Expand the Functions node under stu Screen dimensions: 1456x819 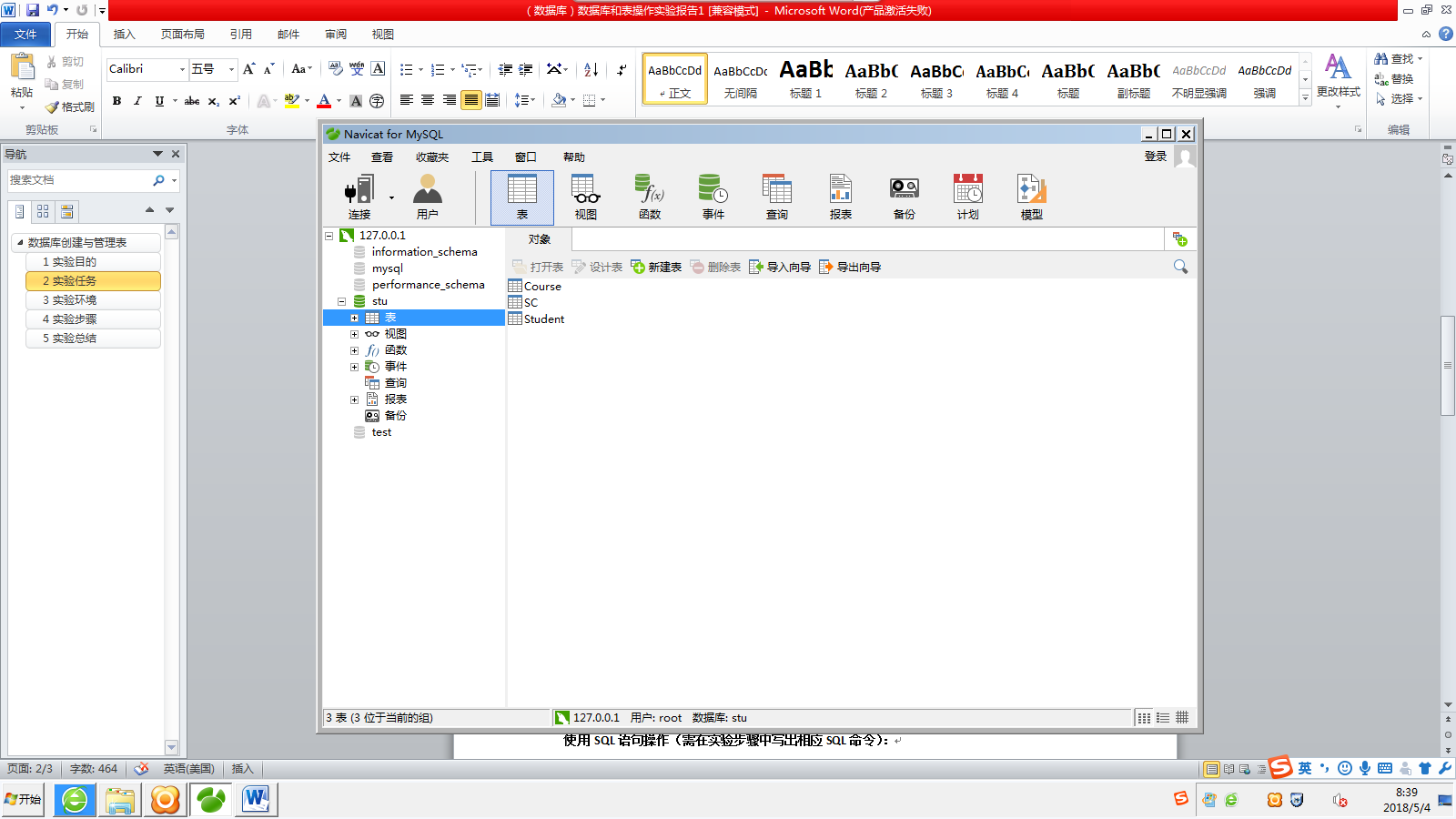coord(355,350)
